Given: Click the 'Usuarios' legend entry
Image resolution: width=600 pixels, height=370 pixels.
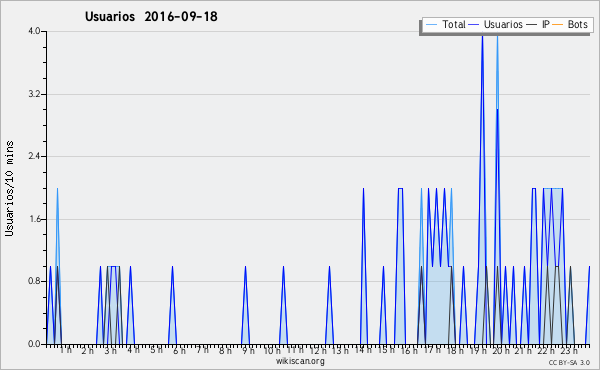Looking at the screenshot, I should pos(496,24).
